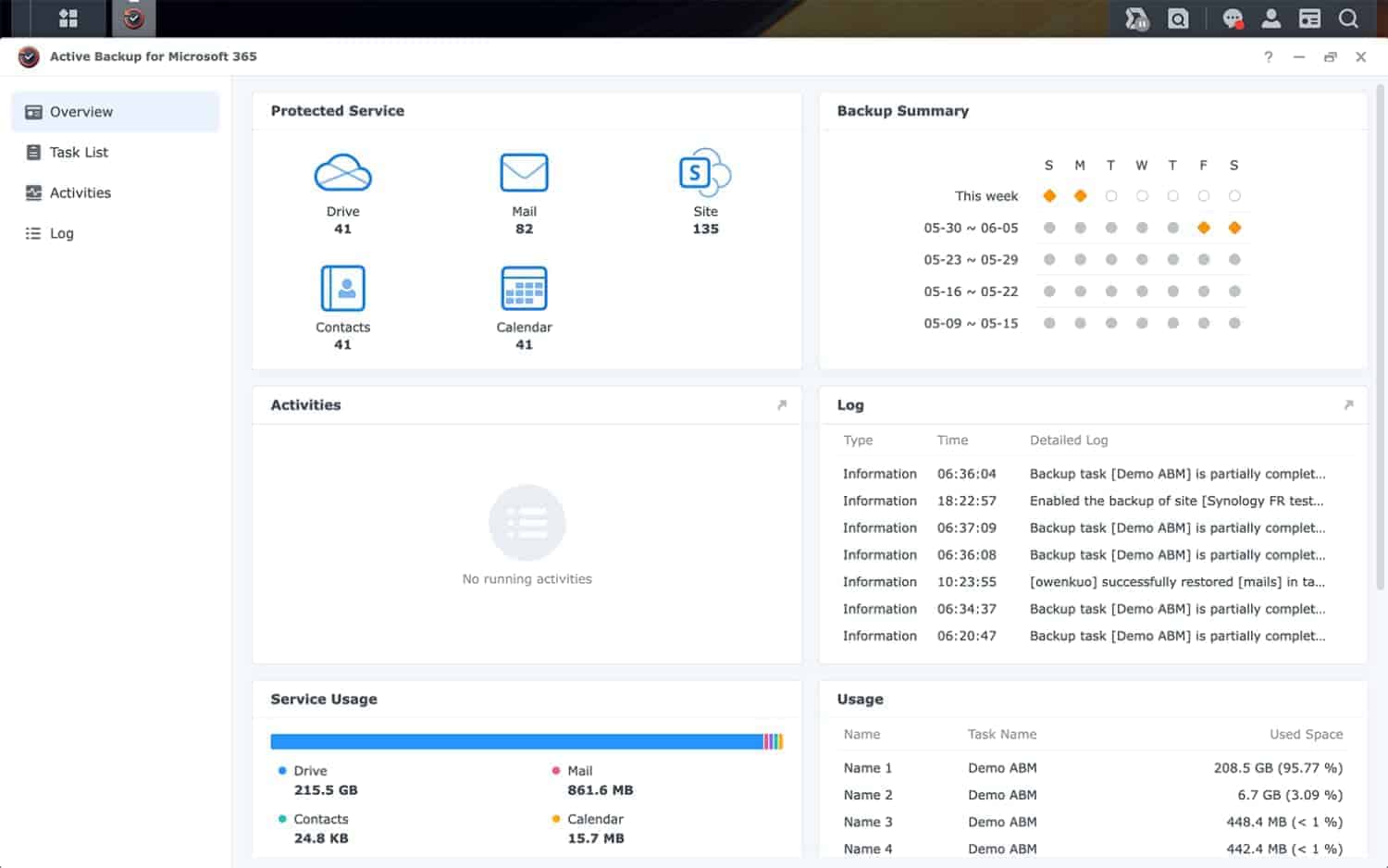This screenshot has width=1388, height=868.
Task: Open the Mail protected service icon
Action: (524, 172)
